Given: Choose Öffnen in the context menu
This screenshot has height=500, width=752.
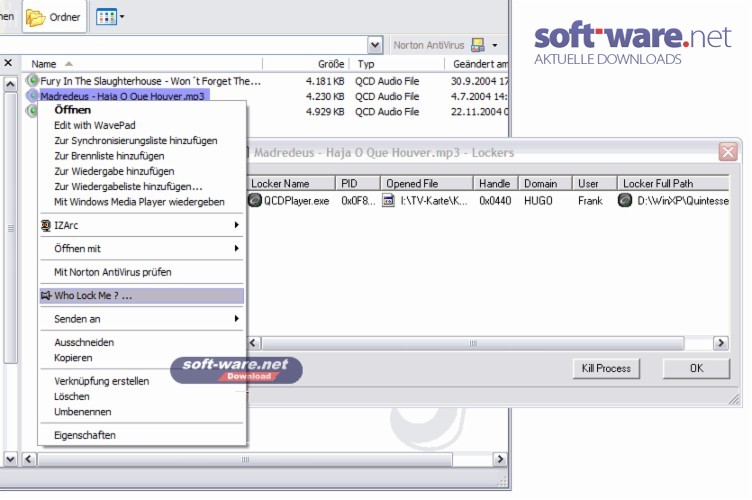Looking at the screenshot, I should click(142, 110).
